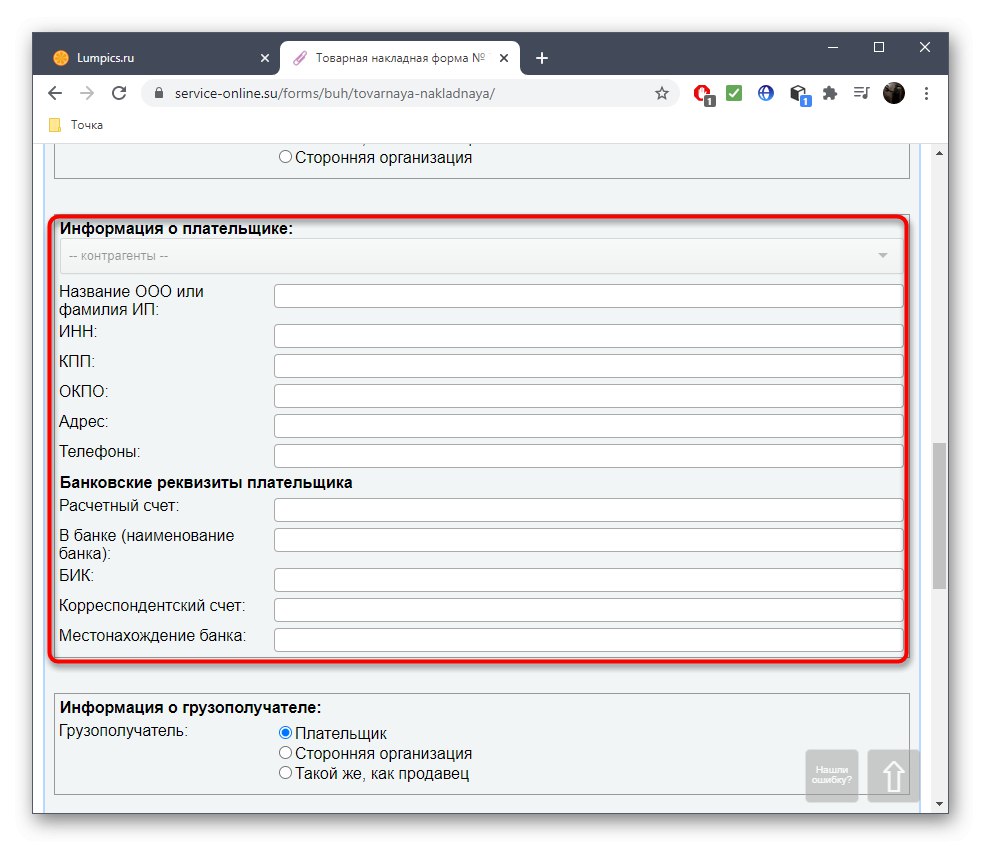981x846 pixels.
Task: Open the blue globe proxy extension
Action: pyautogui.click(x=765, y=92)
